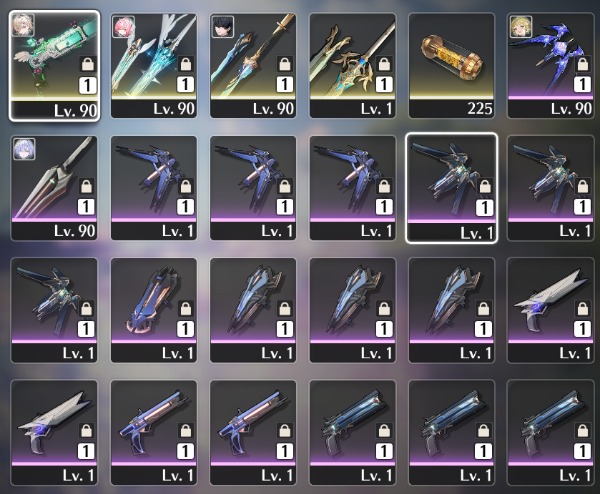Select the starry blue rectifier at Lv. 90
600x494 pixels.
click(x=551, y=65)
